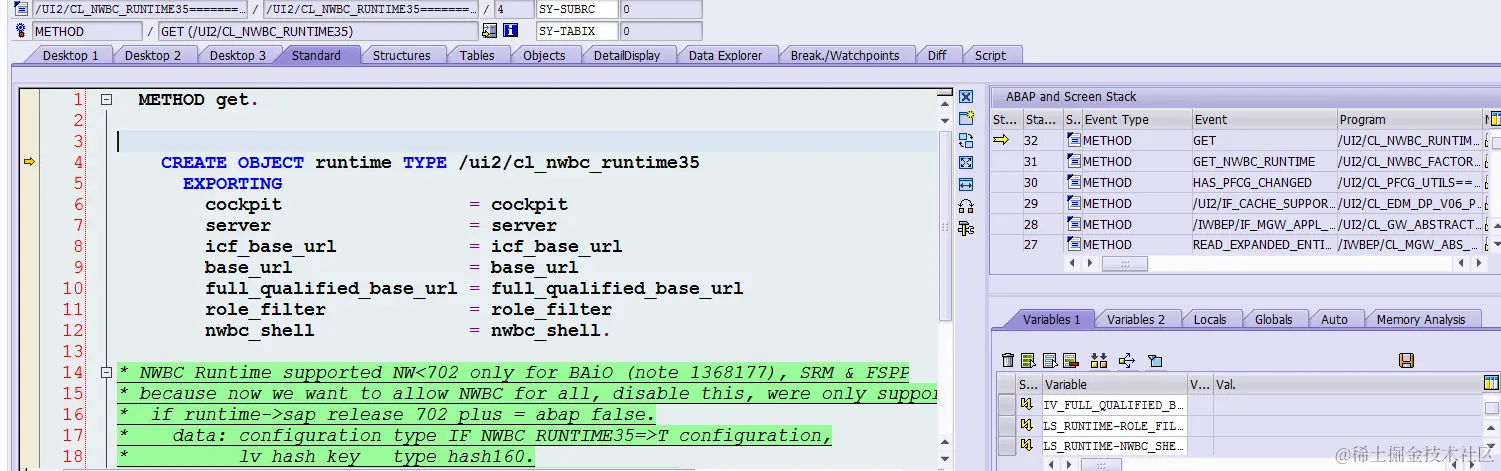
Task: Click the Val. column header
Action: pyautogui.click(x=1347, y=384)
